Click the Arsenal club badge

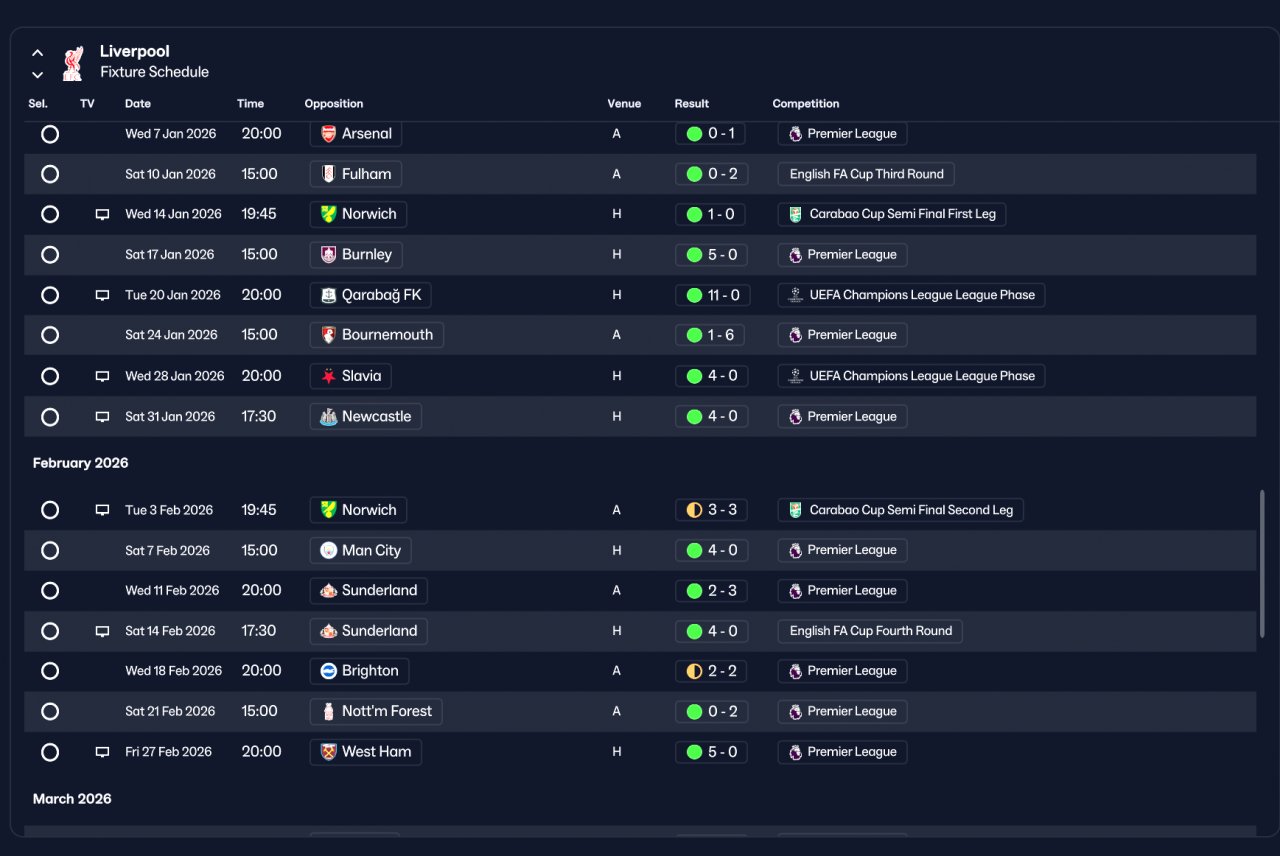328,134
